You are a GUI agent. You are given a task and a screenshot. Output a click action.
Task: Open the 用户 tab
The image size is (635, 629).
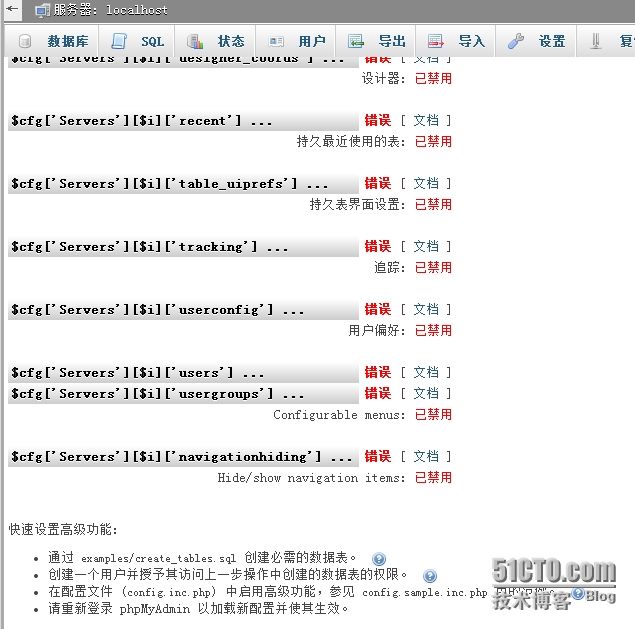pyautogui.click(x=312, y=41)
